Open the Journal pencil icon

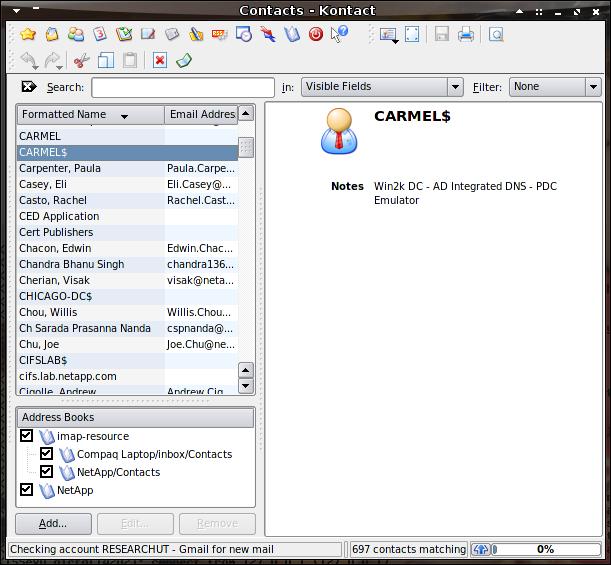point(148,34)
